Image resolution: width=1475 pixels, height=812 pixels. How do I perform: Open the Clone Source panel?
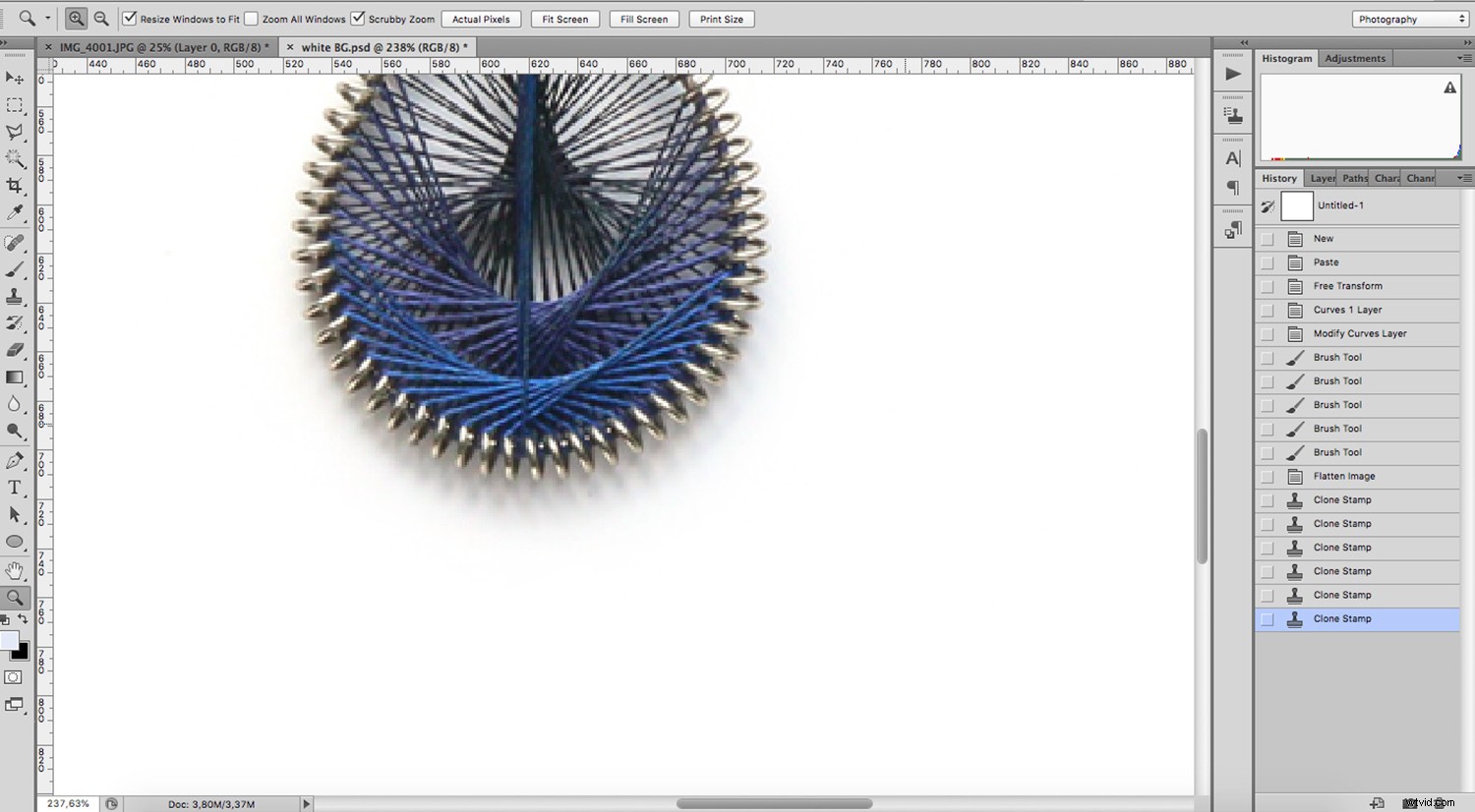click(1235, 114)
